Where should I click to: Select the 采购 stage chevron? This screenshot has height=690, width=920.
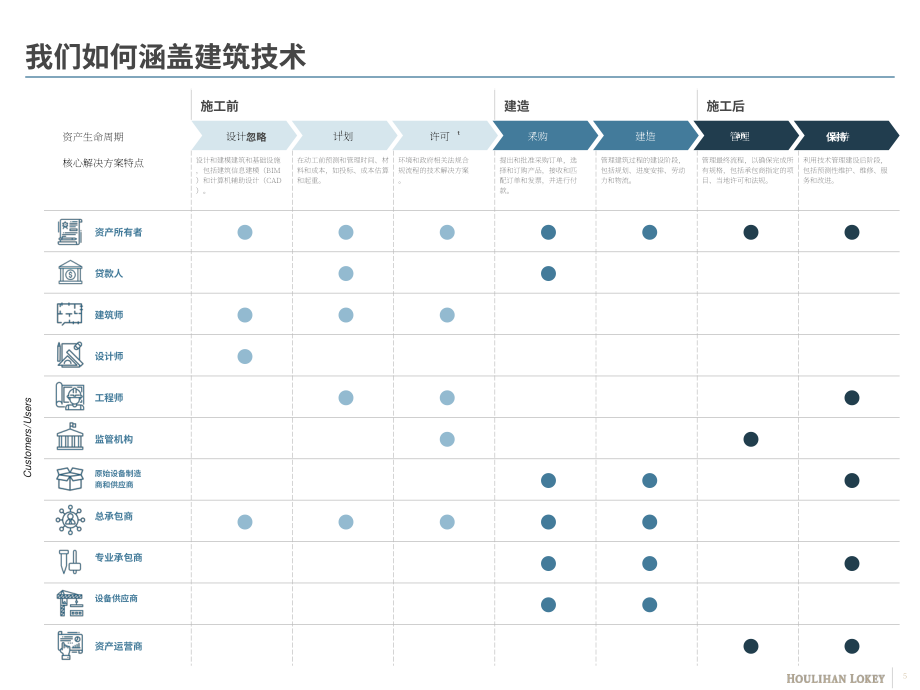click(x=546, y=136)
